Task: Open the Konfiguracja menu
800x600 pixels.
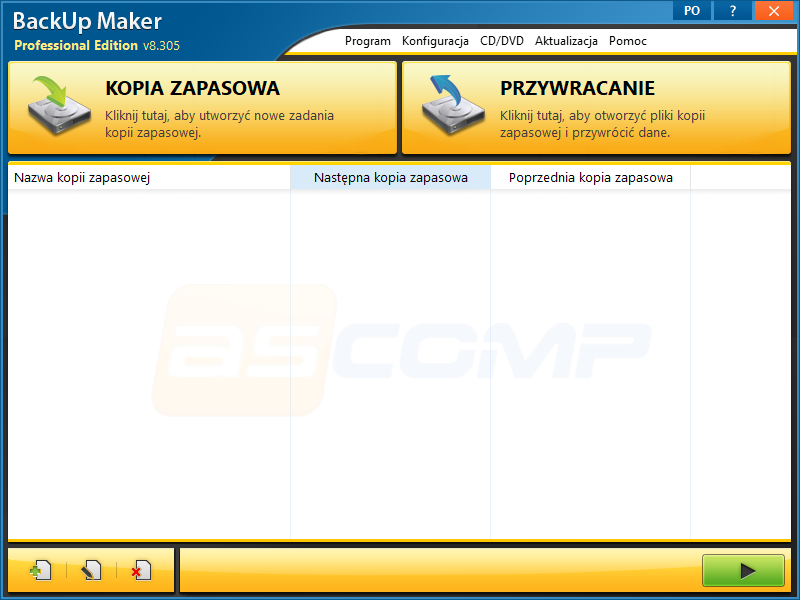Action: point(435,41)
